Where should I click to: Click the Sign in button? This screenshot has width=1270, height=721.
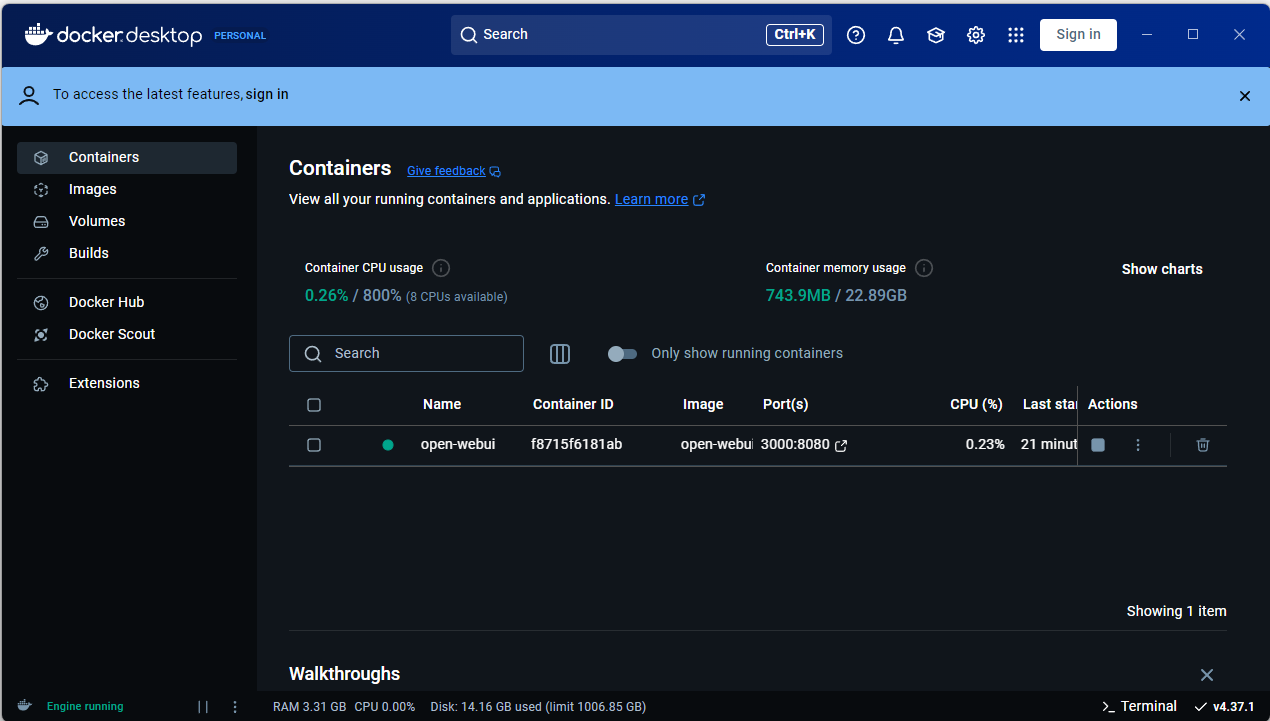tap(1078, 35)
